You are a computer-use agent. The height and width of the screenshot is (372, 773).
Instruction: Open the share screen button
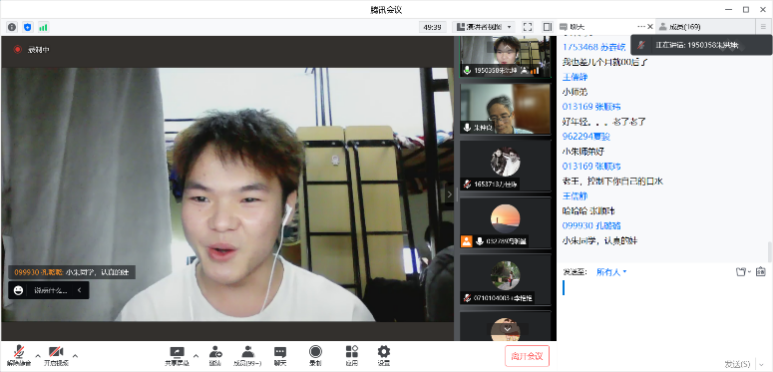(x=176, y=355)
